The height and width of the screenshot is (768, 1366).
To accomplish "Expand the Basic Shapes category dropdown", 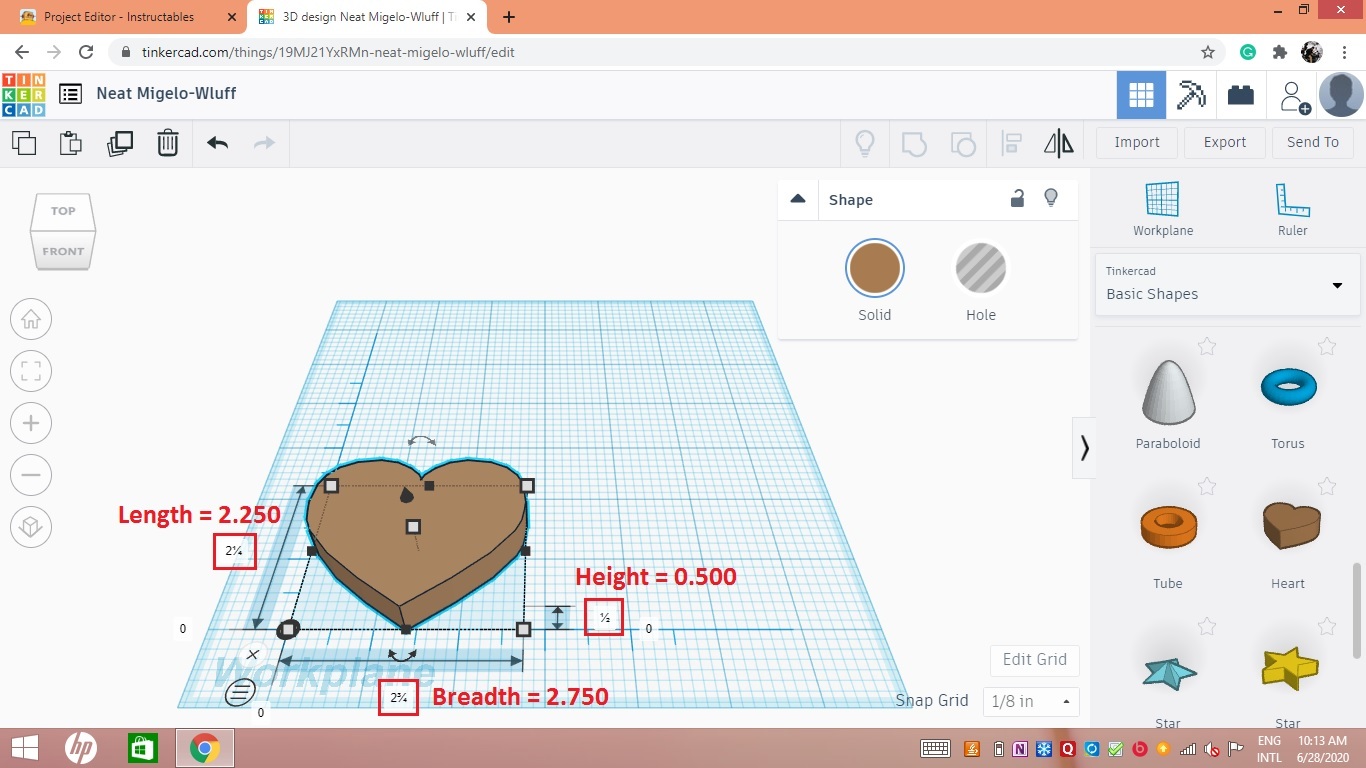I will 1337,285.
